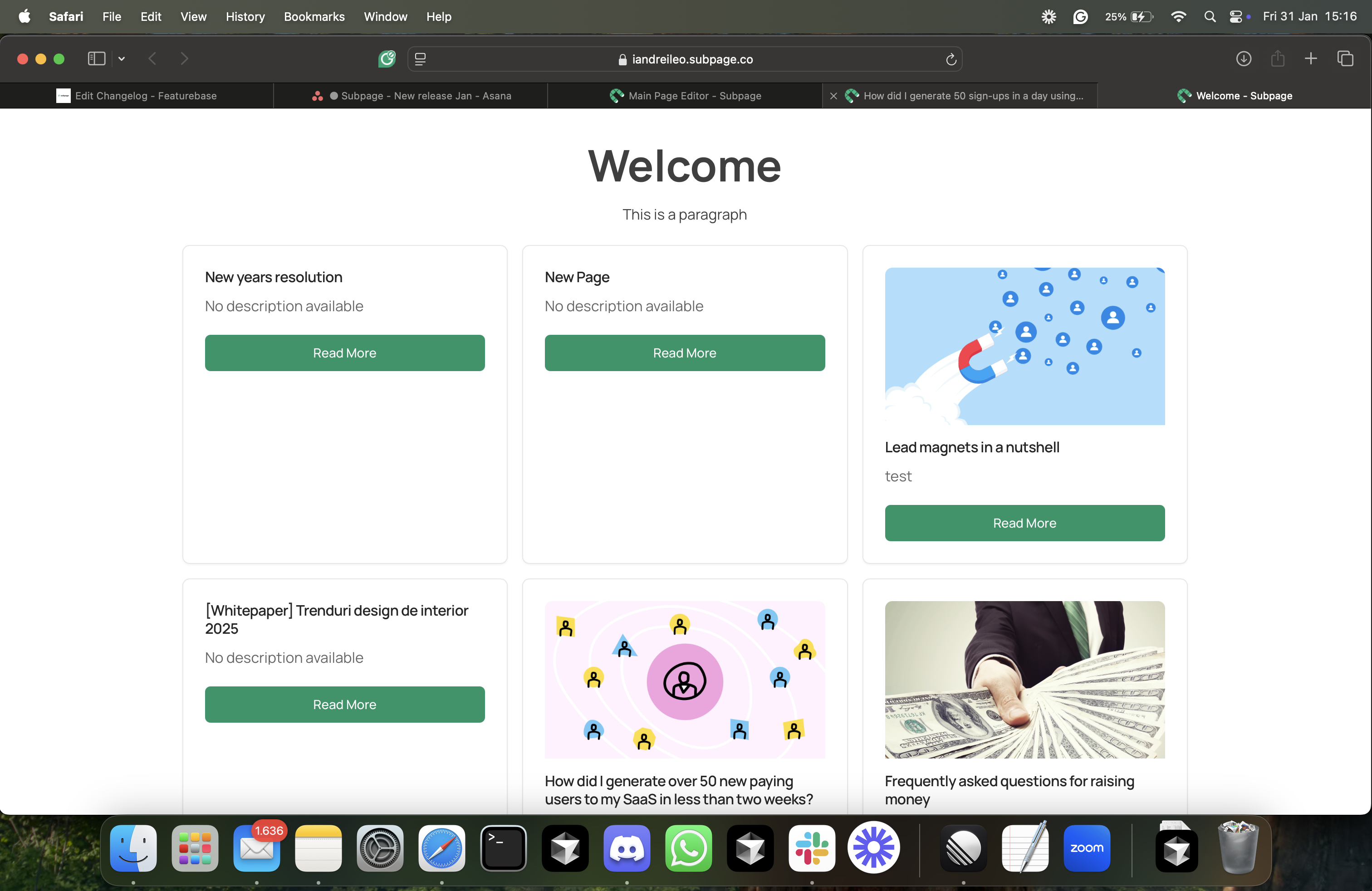Click Read More under New Page

point(685,352)
